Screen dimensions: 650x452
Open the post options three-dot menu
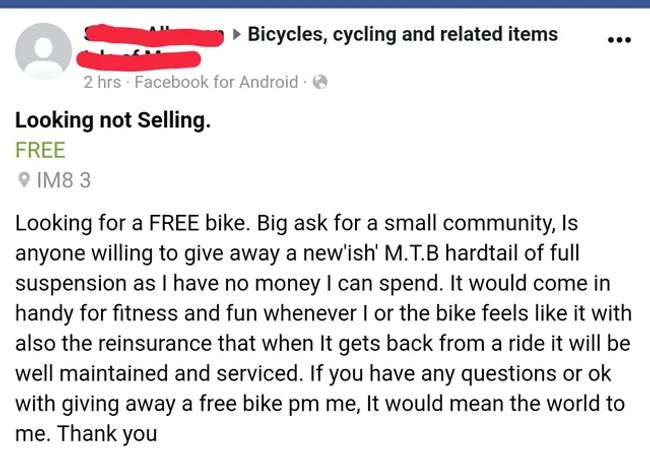pyautogui.click(x=619, y=40)
